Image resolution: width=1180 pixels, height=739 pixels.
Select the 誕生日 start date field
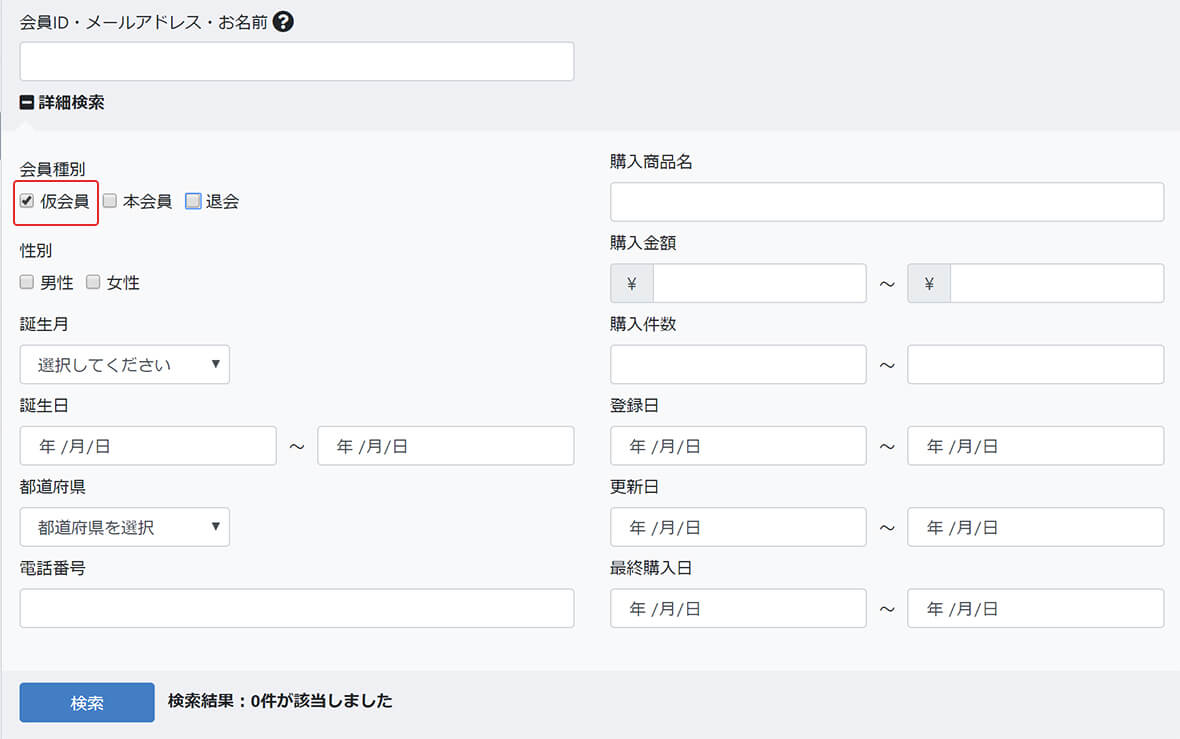pyautogui.click(x=148, y=446)
